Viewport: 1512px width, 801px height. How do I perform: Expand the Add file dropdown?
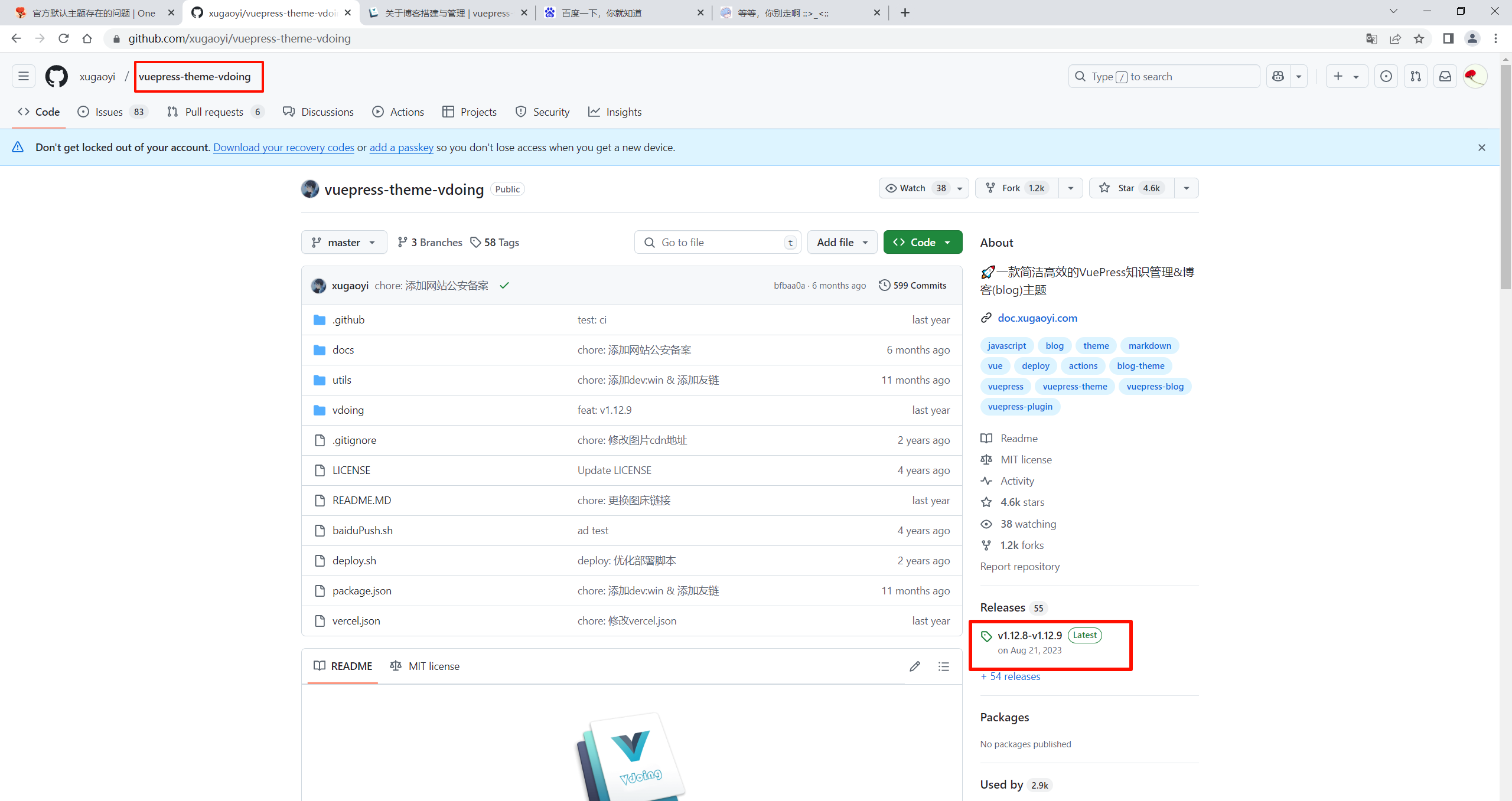842,242
